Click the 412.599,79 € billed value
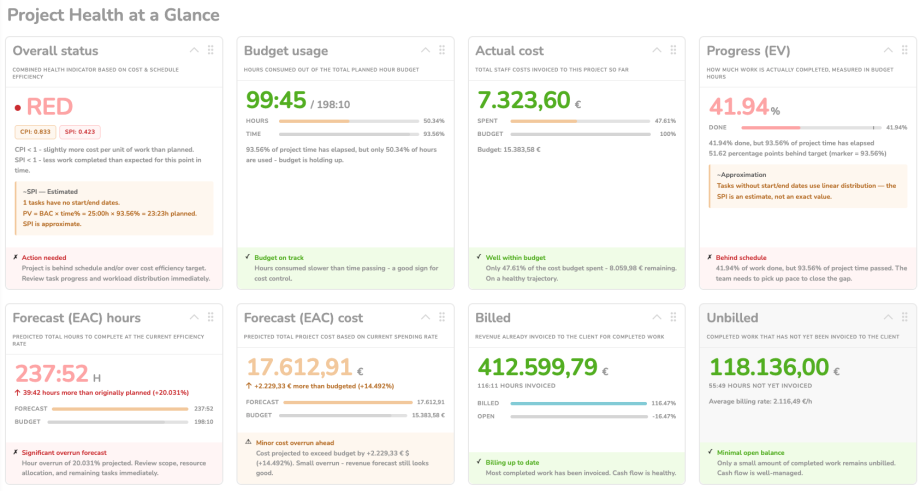This screenshot has width=920, height=491. point(543,367)
